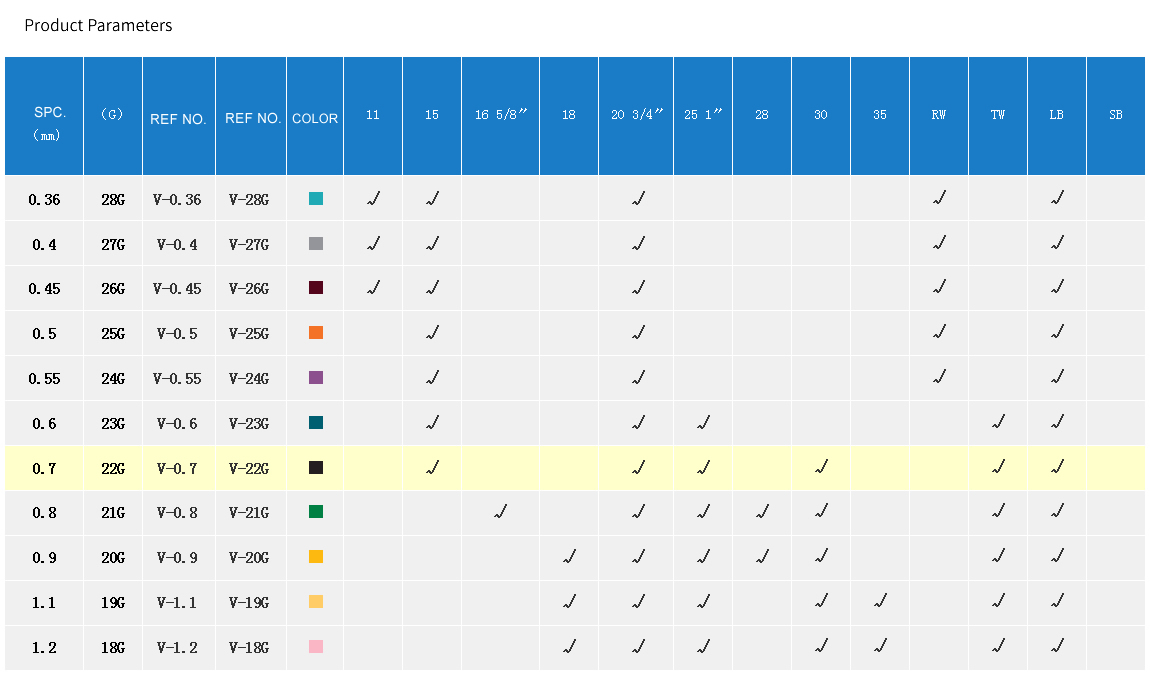Screen dimensions: 1150x700
Task: Click the green color swatch for V-21G
Action: [316, 512]
